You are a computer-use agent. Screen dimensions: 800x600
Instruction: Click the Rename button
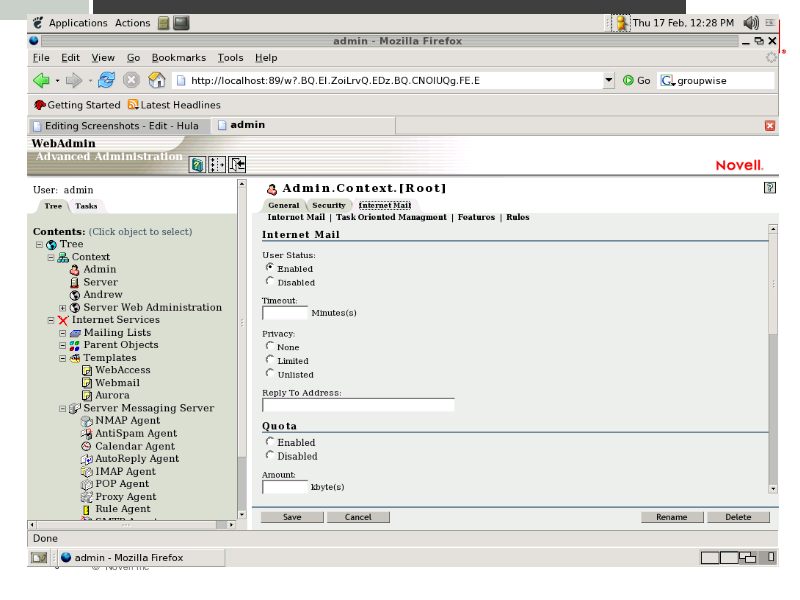click(672, 517)
